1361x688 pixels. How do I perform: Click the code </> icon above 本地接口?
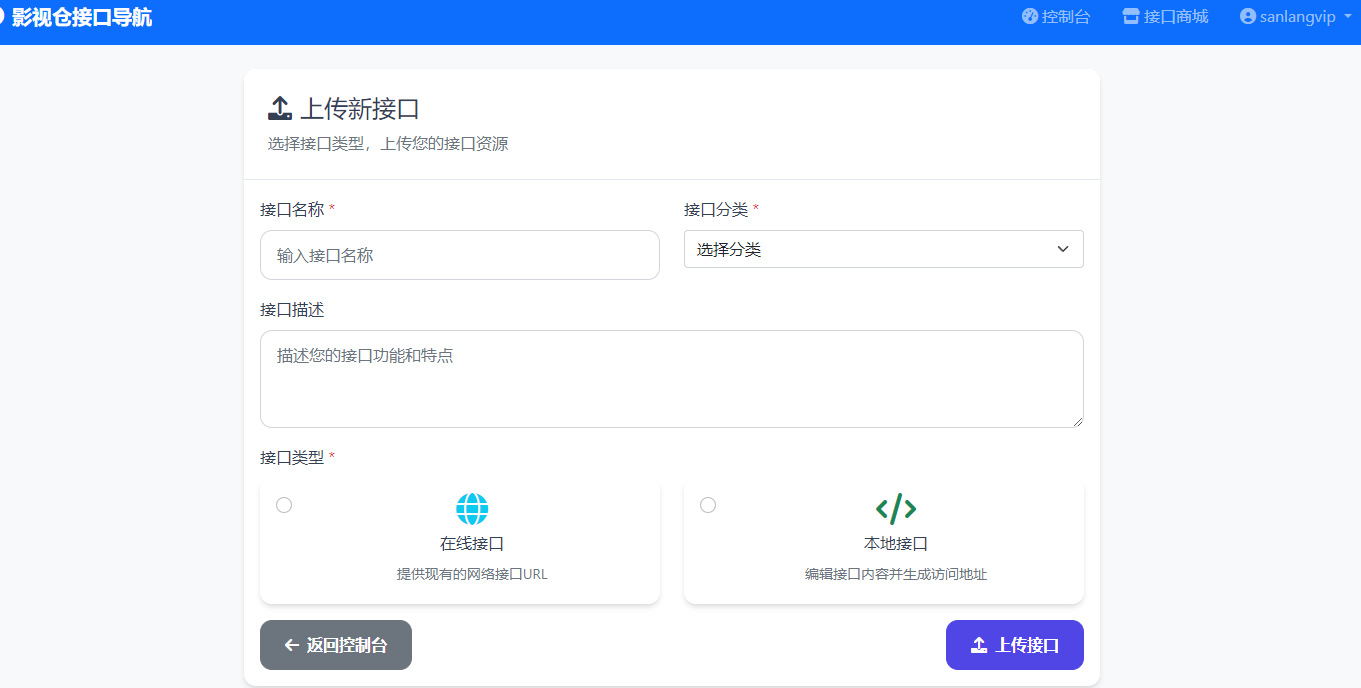tap(897, 508)
